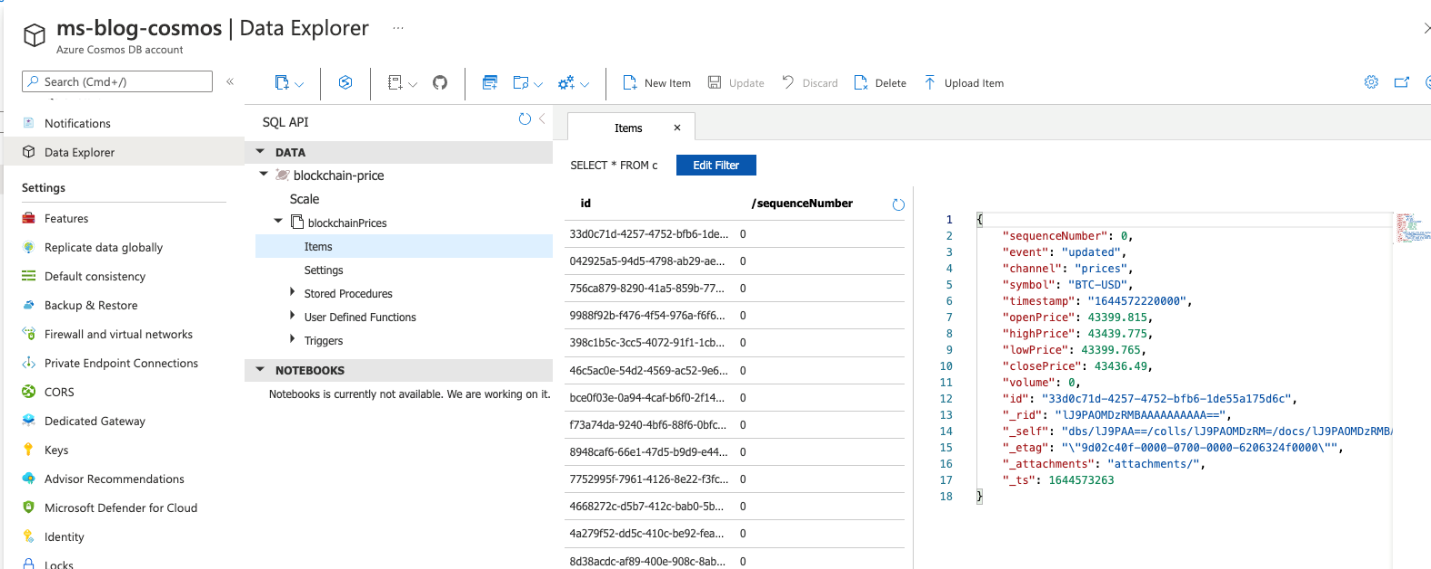
Task: Open the New Container dropdown arrow
Action: 299,84
